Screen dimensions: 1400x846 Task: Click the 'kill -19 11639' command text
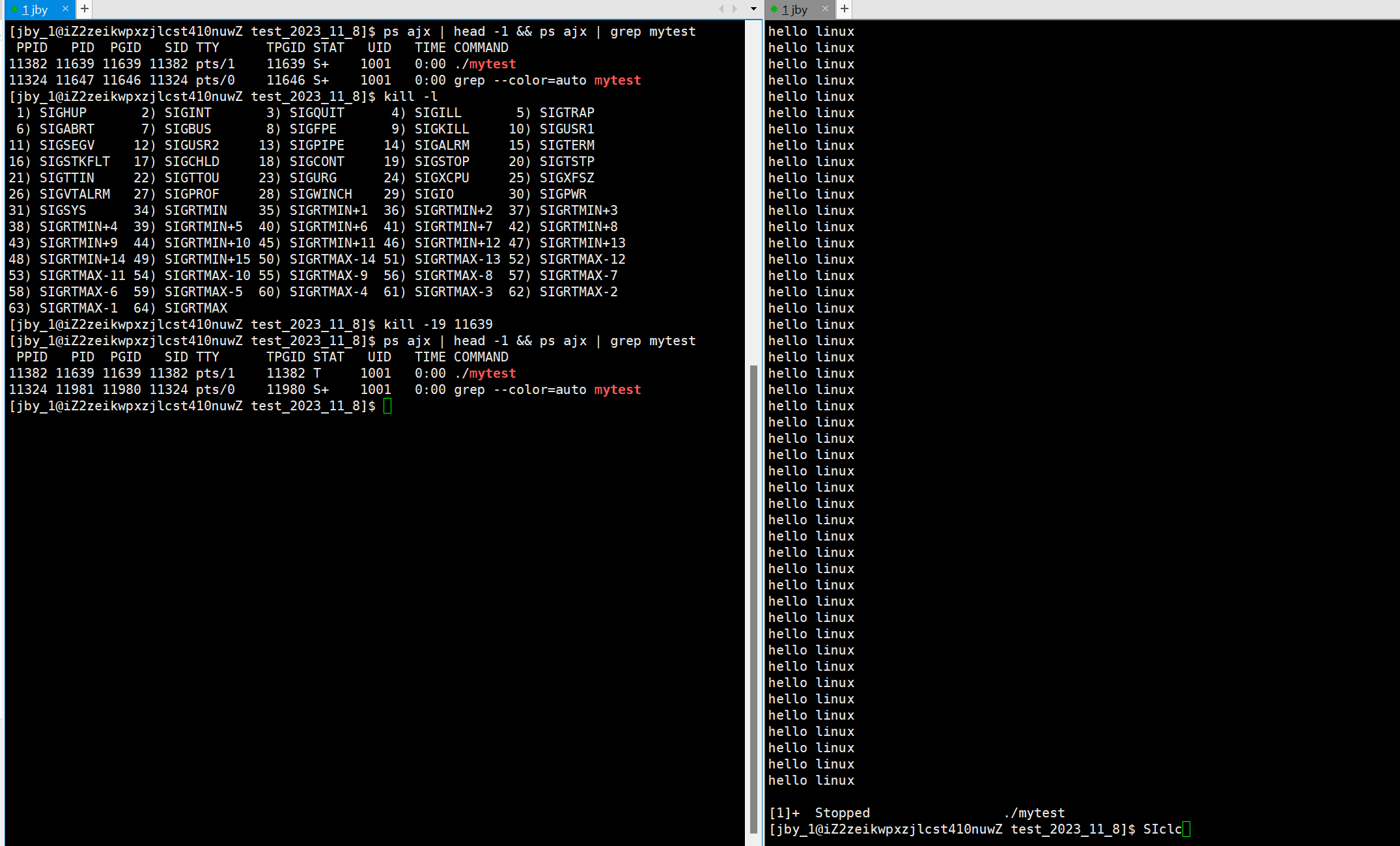[x=438, y=324]
